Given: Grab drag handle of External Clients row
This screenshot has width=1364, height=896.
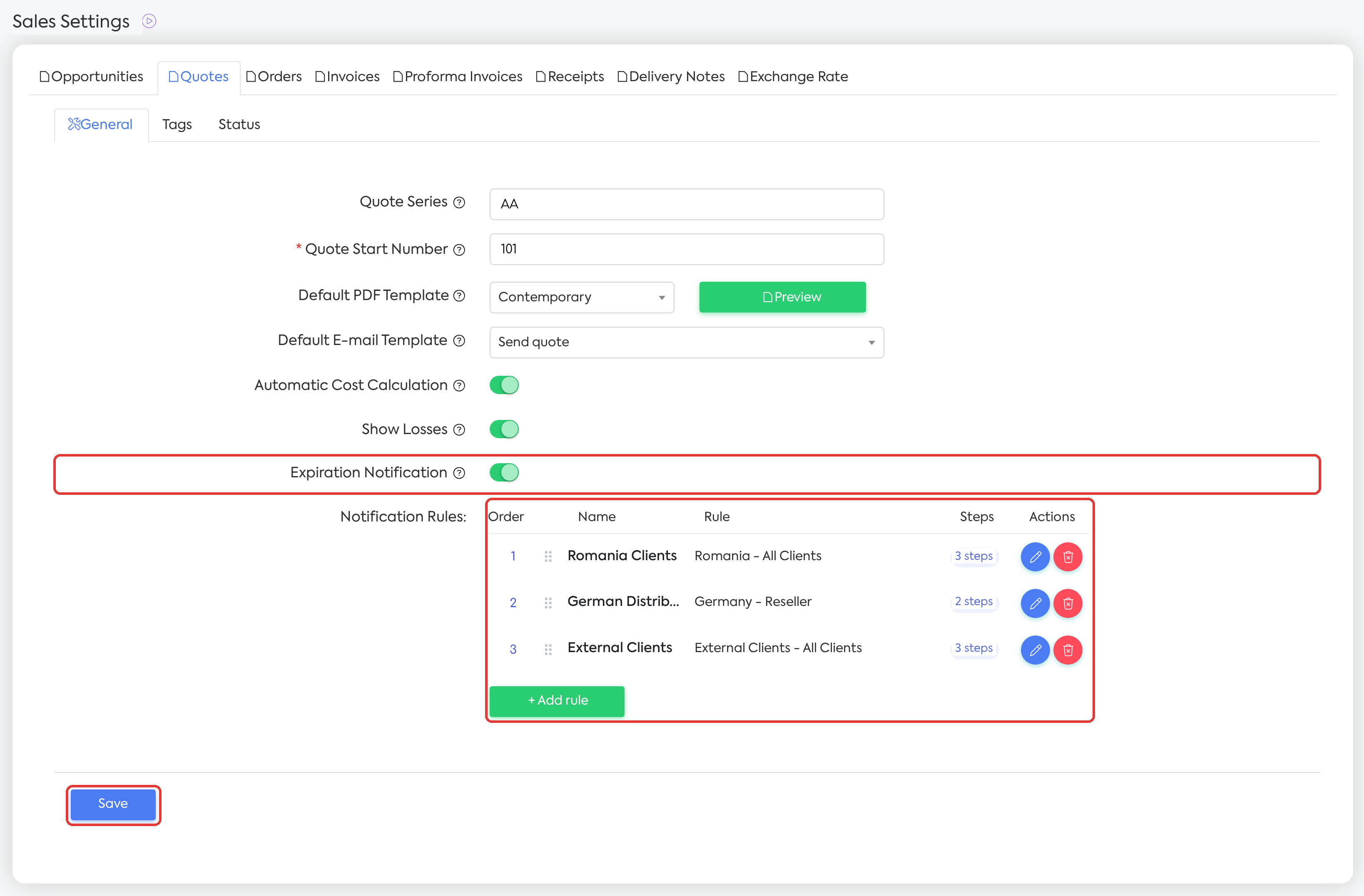Looking at the screenshot, I should pos(548,650).
